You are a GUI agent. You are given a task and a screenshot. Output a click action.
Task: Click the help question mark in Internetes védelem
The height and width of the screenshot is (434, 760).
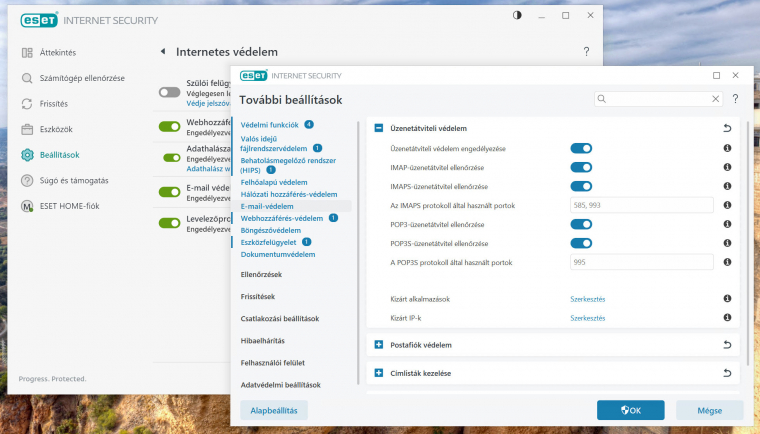(x=586, y=51)
